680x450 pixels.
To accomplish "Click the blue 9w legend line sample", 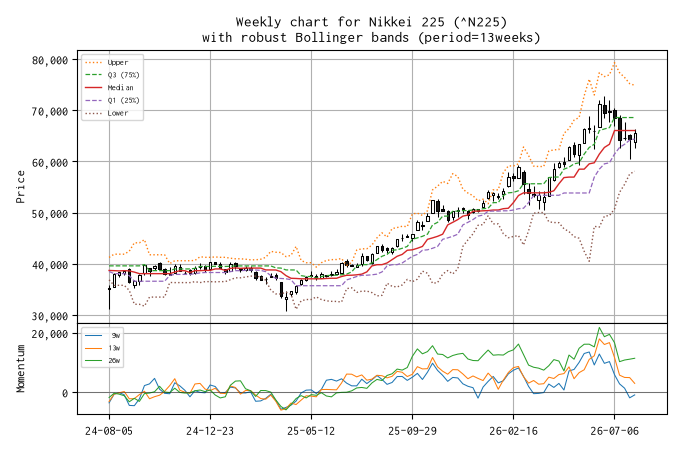I will tap(94, 335).
